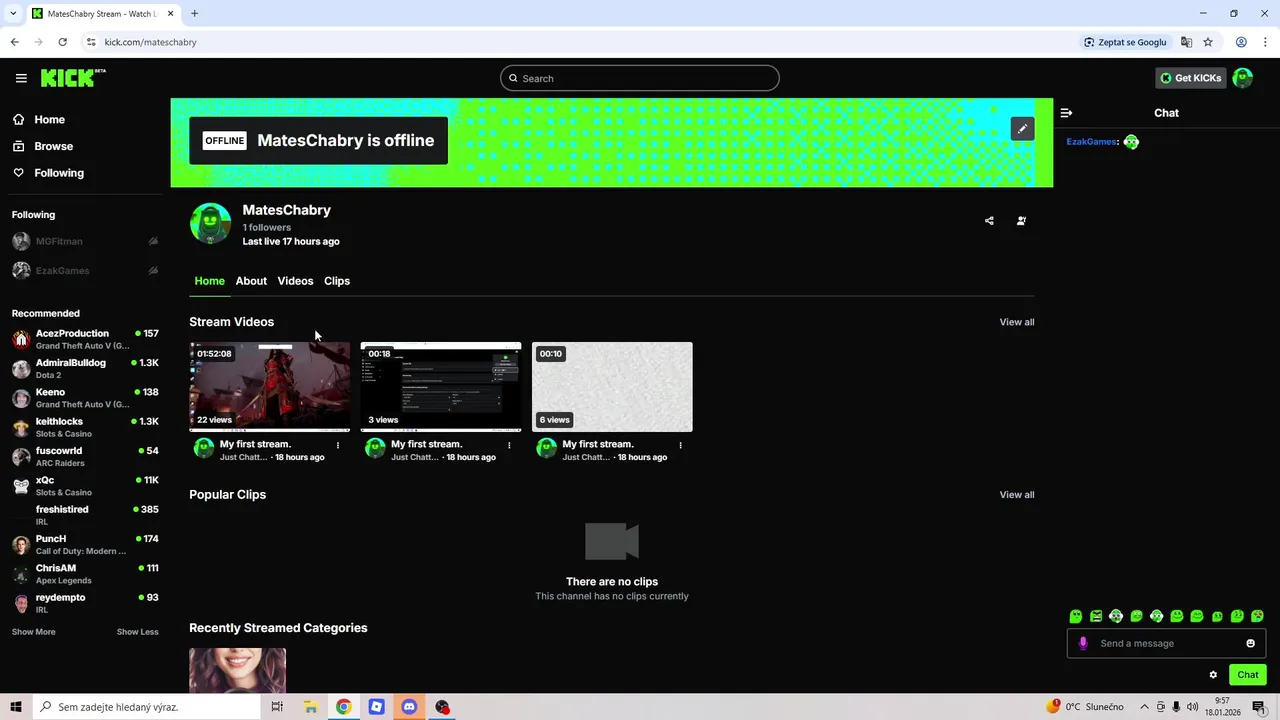Click the Get KICKs button
Viewport: 1280px width, 720px height.
[1190, 78]
